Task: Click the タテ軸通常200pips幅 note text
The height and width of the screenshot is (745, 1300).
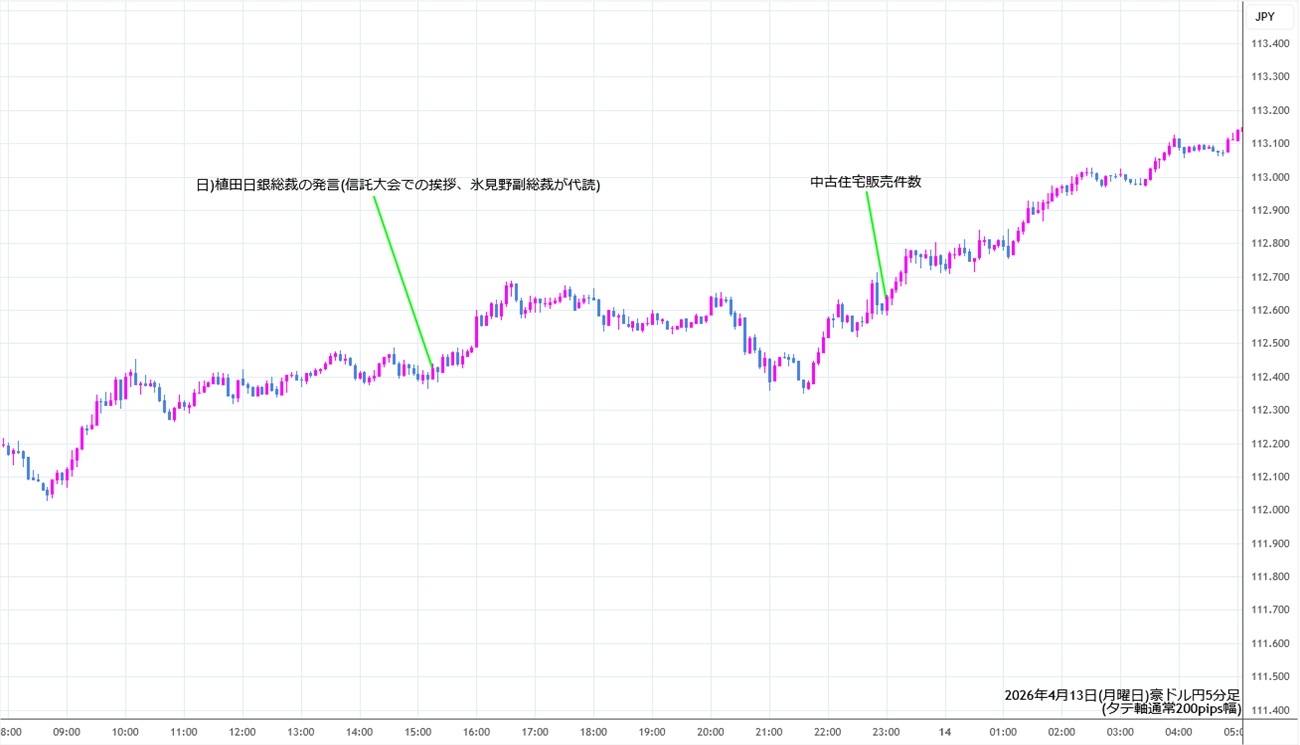Action: [1170, 709]
